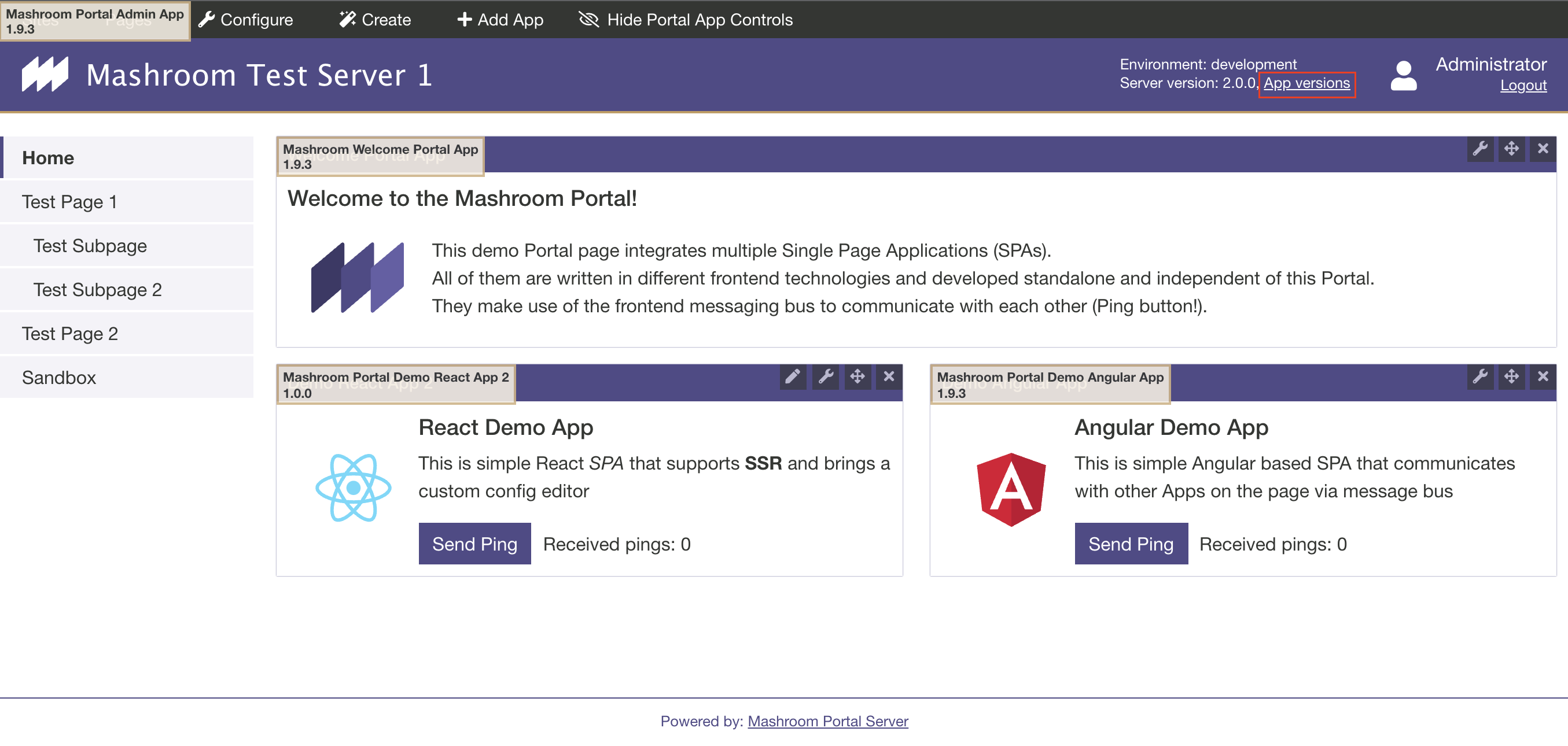Click the Mashroom logo in the Welcome app
The height and width of the screenshot is (746, 1568).
coord(358,278)
